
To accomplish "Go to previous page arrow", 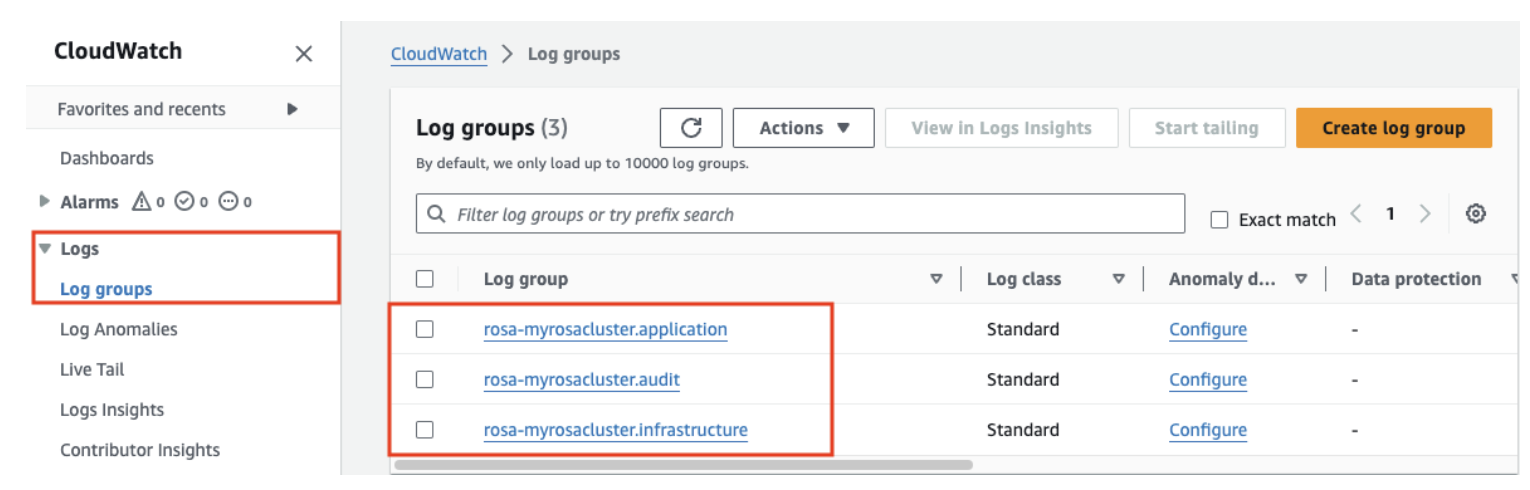I will pyautogui.click(x=1356, y=214).
